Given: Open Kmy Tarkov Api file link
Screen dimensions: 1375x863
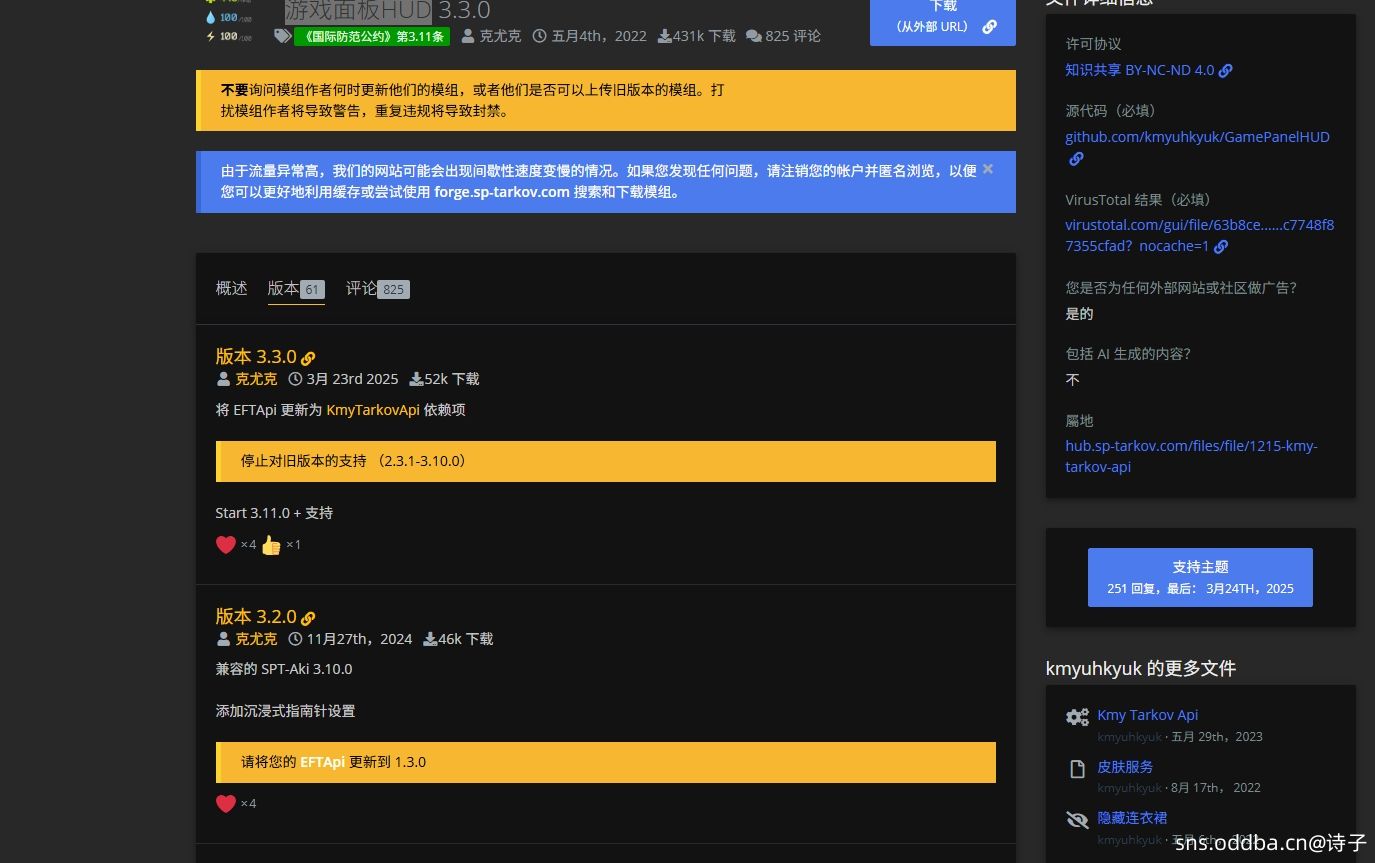Looking at the screenshot, I should 1147,715.
